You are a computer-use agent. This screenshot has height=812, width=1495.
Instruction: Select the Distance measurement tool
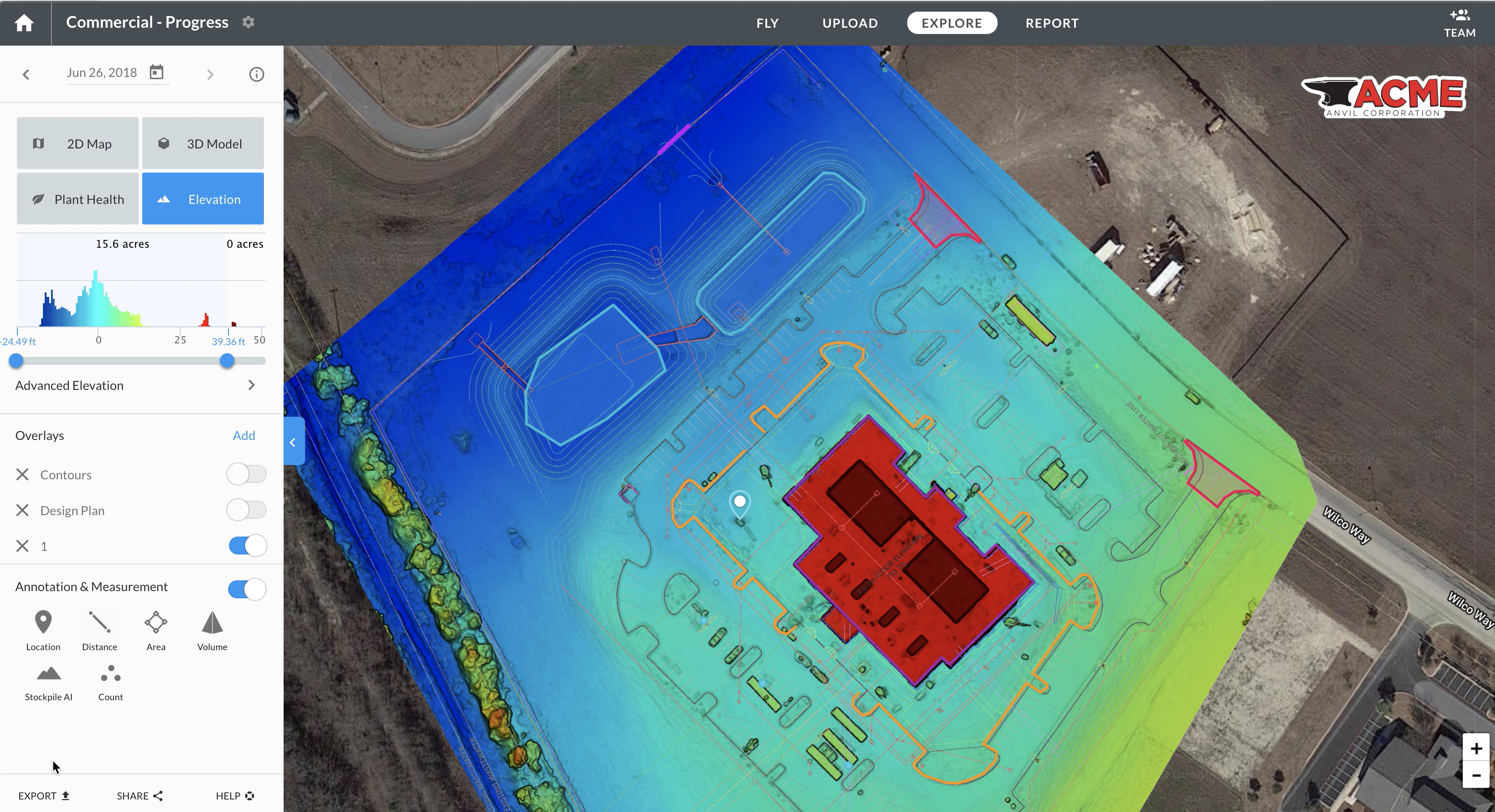[99, 629]
